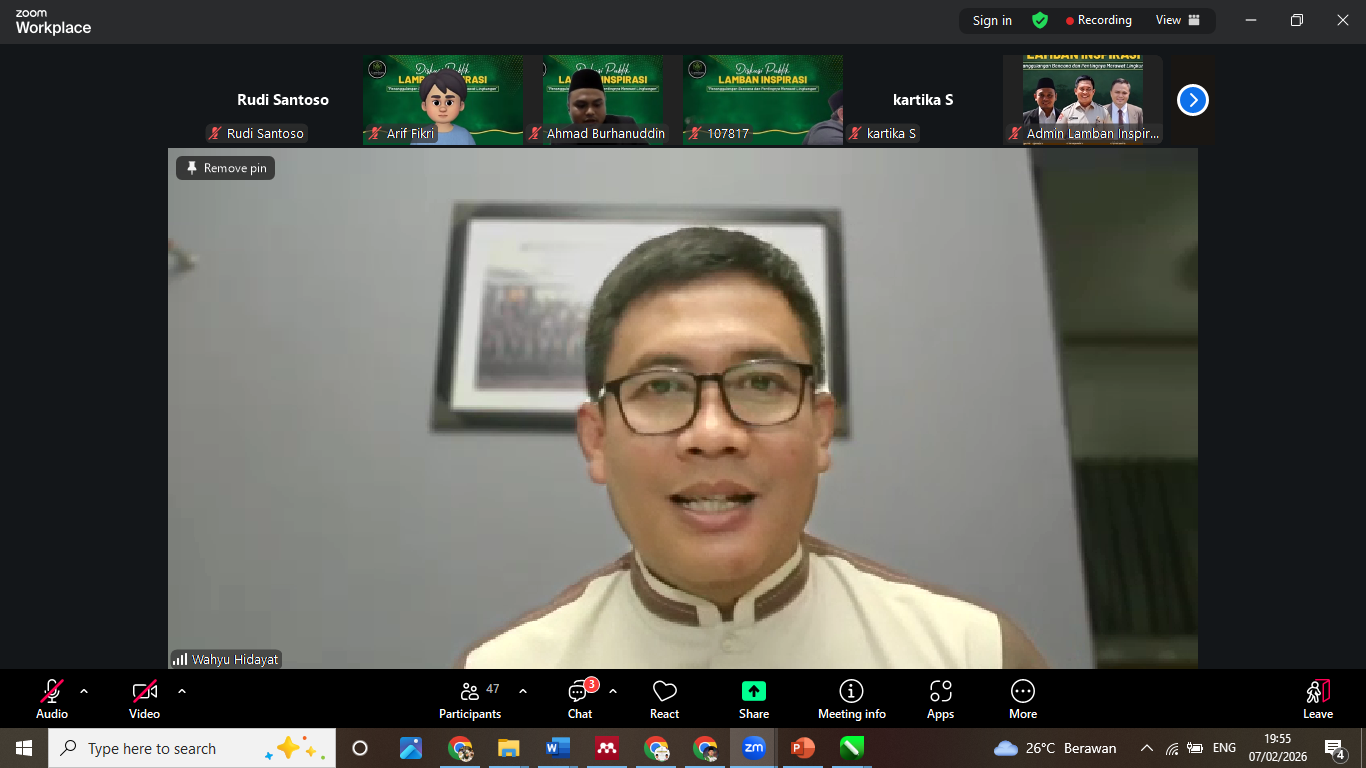Image resolution: width=1366 pixels, height=768 pixels.
Task: Stop recording via the Recording indicator
Action: (1098, 20)
